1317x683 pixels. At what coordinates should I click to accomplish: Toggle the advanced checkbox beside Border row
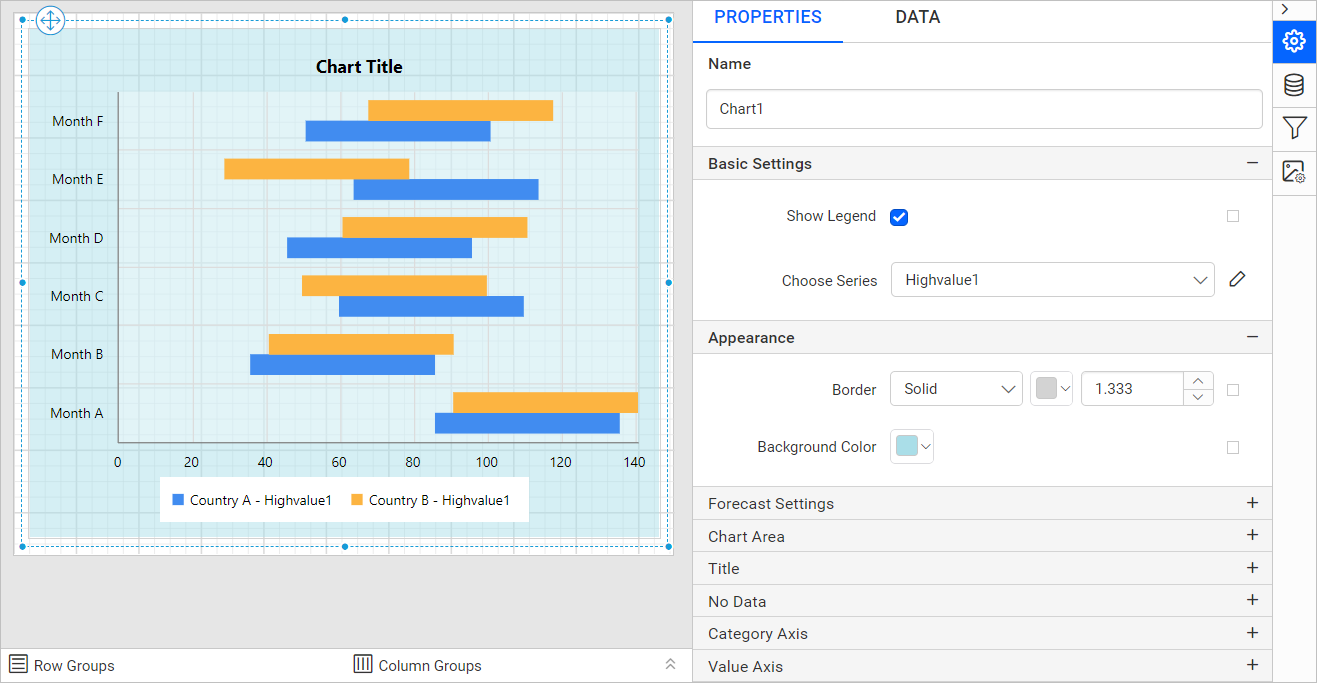point(1232,390)
